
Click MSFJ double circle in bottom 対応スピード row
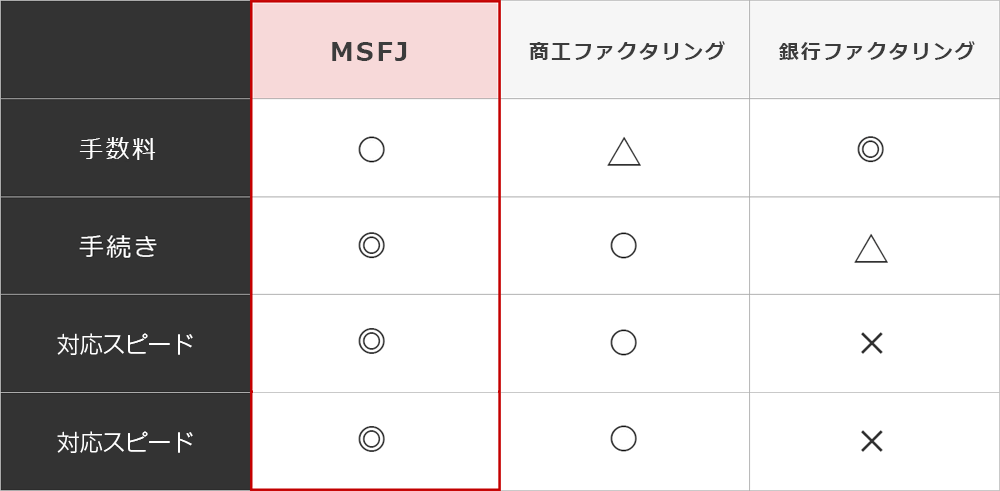tap(371, 439)
